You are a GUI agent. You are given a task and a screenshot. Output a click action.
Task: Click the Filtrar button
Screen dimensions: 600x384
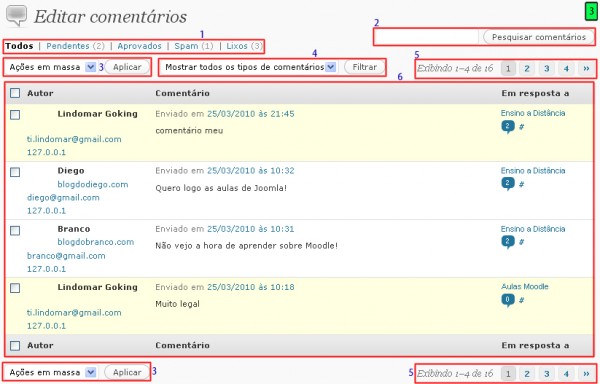(x=365, y=67)
